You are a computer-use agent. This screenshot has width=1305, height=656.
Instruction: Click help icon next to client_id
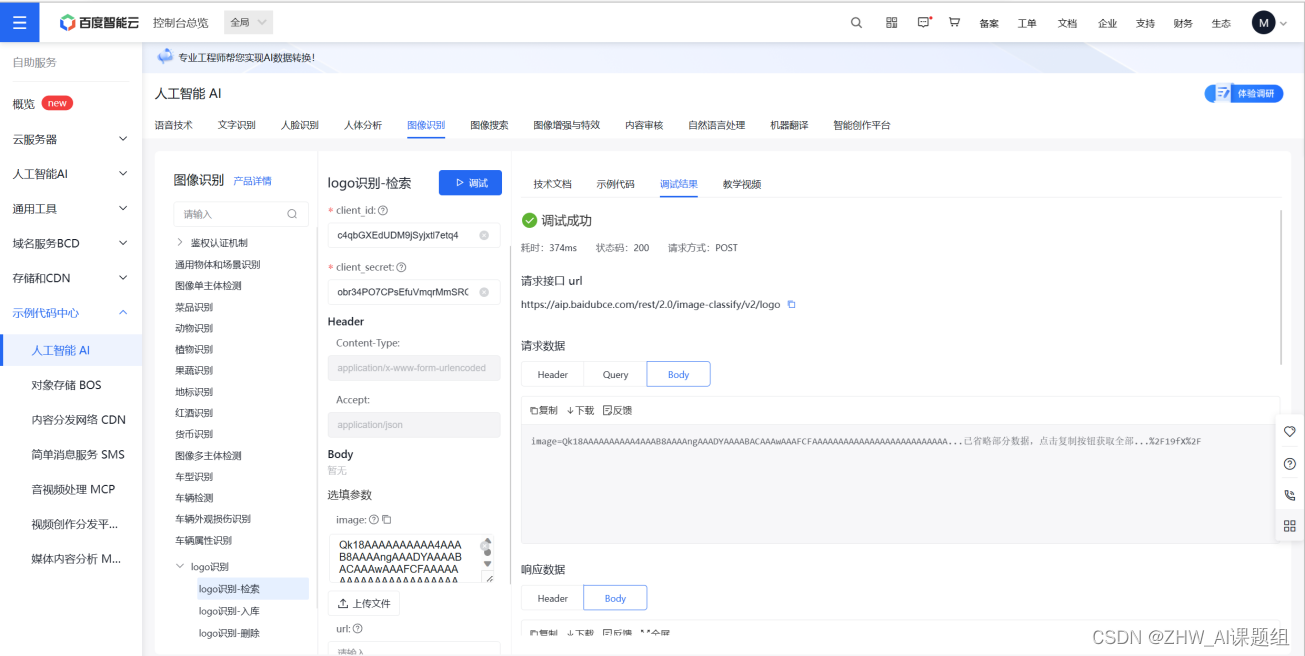click(x=383, y=211)
